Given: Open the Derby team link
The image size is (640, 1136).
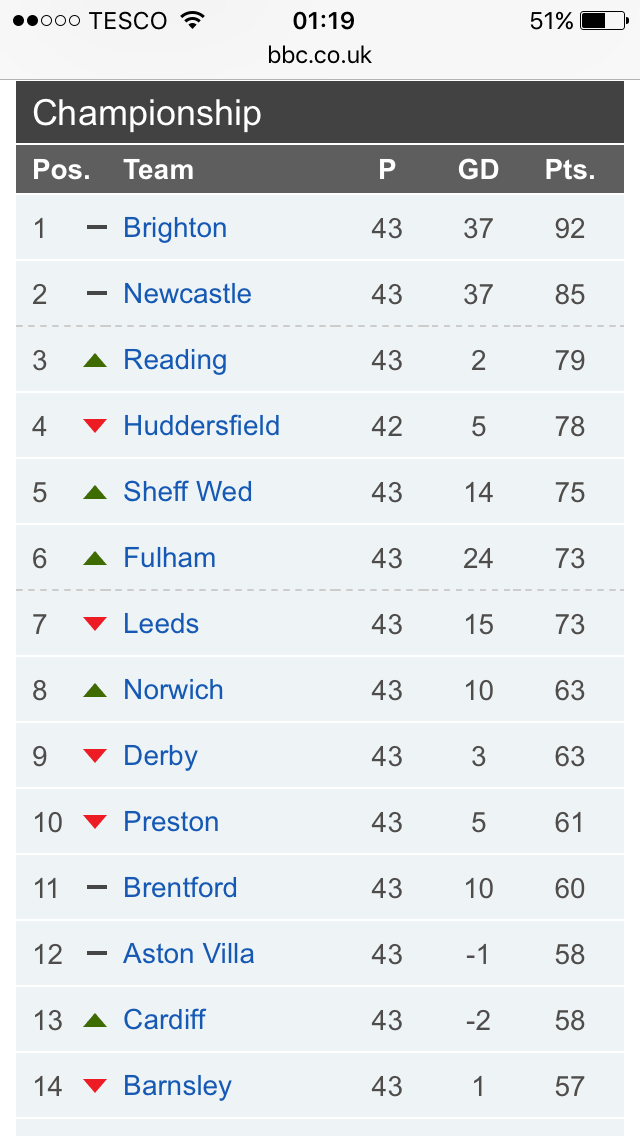Looking at the screenshot, I should pos(160,756).
